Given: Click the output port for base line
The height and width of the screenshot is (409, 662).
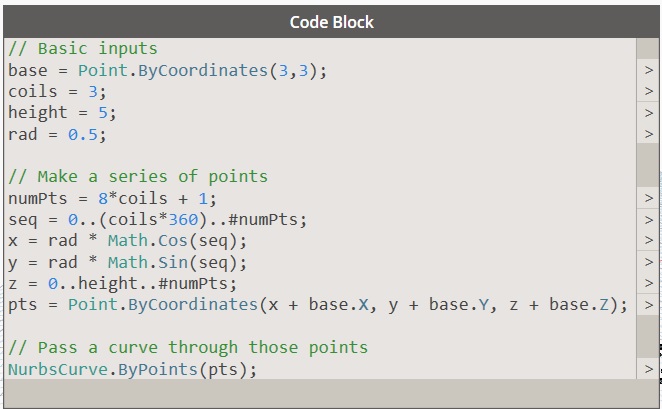Looking at the screenshot, I should click(648, 70).
